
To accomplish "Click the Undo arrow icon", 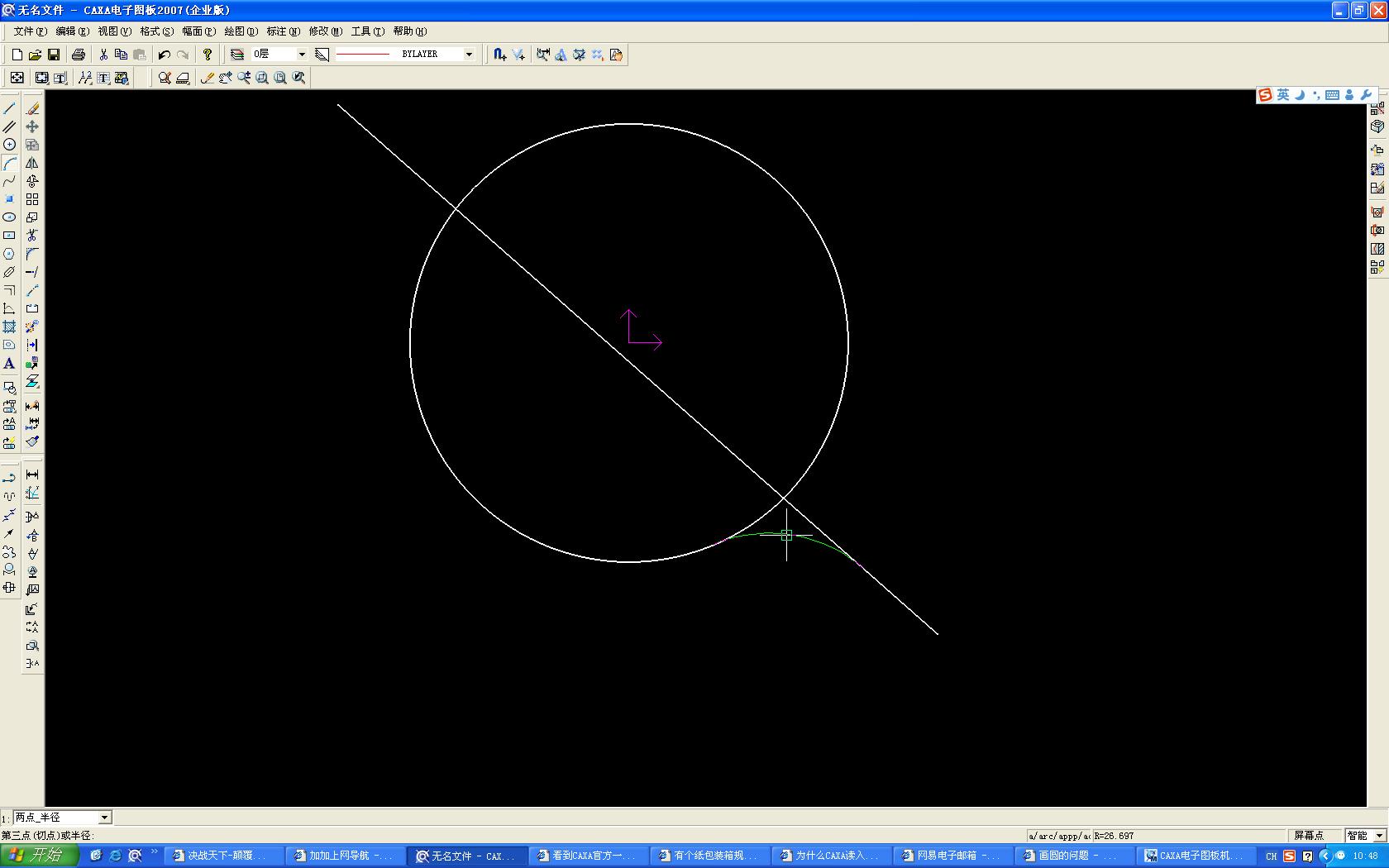I will (164, 55).
